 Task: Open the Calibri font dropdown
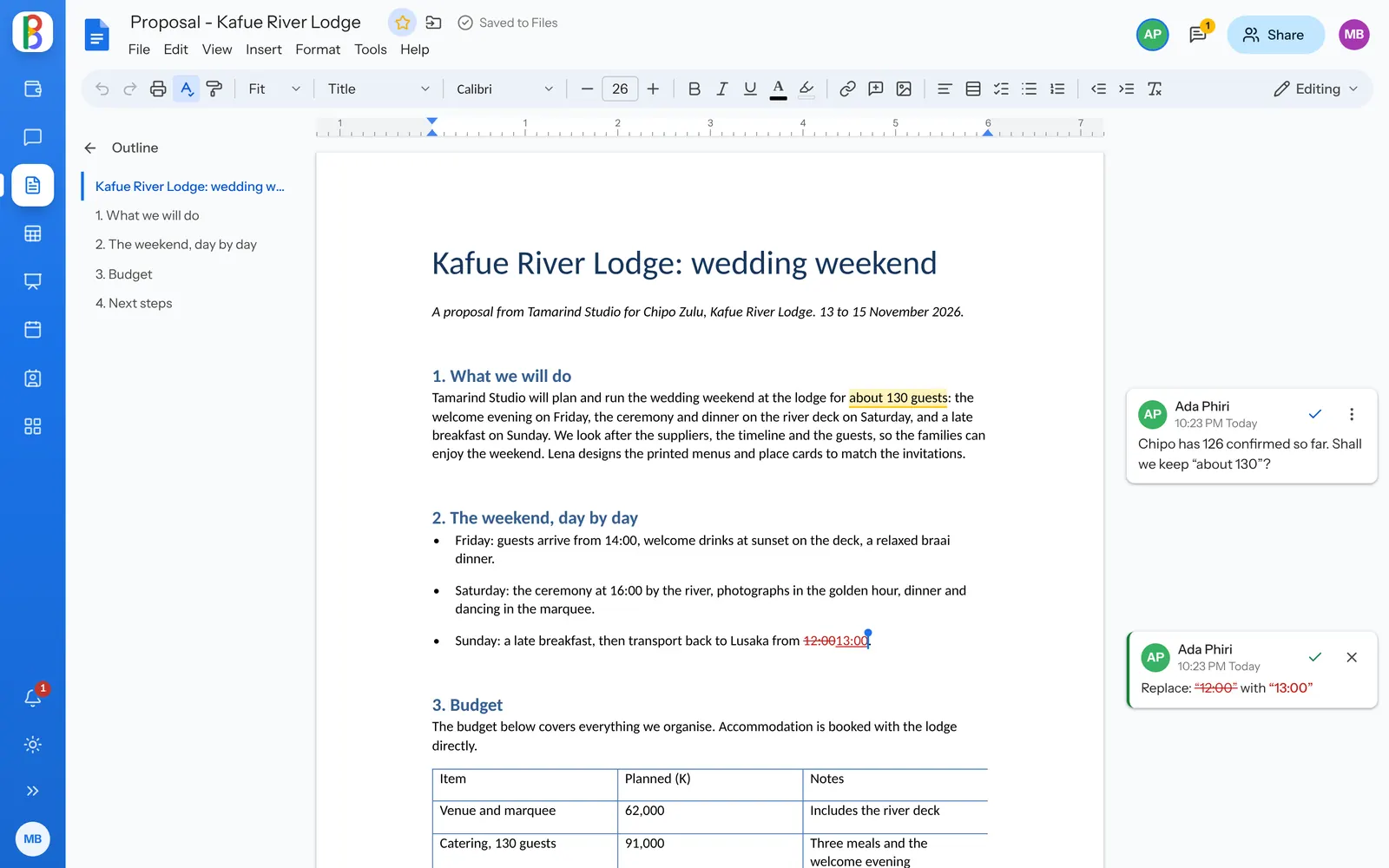pyautogui.click(x=504, y=89)
